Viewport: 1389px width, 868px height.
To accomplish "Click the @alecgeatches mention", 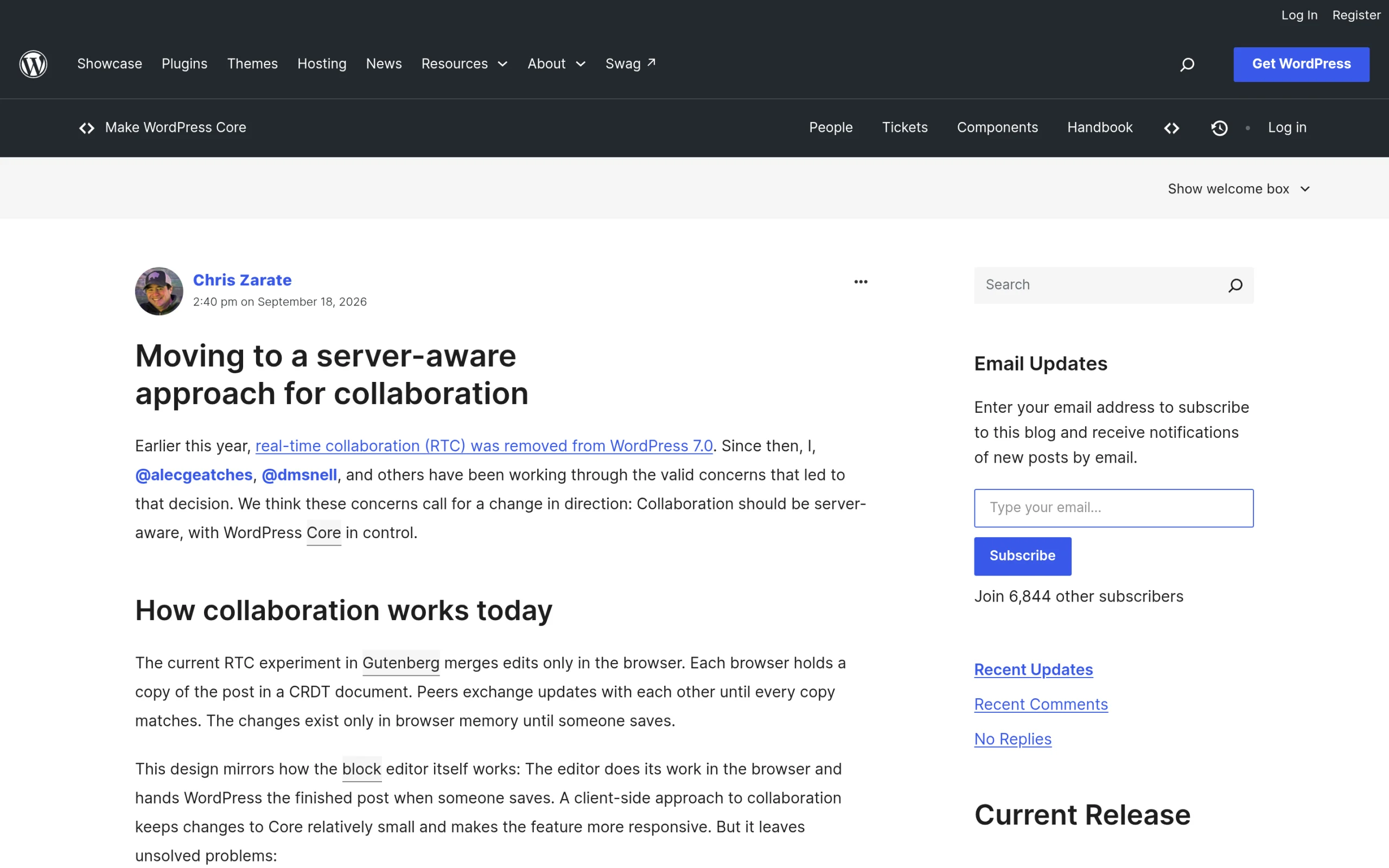I will point(194,475).
